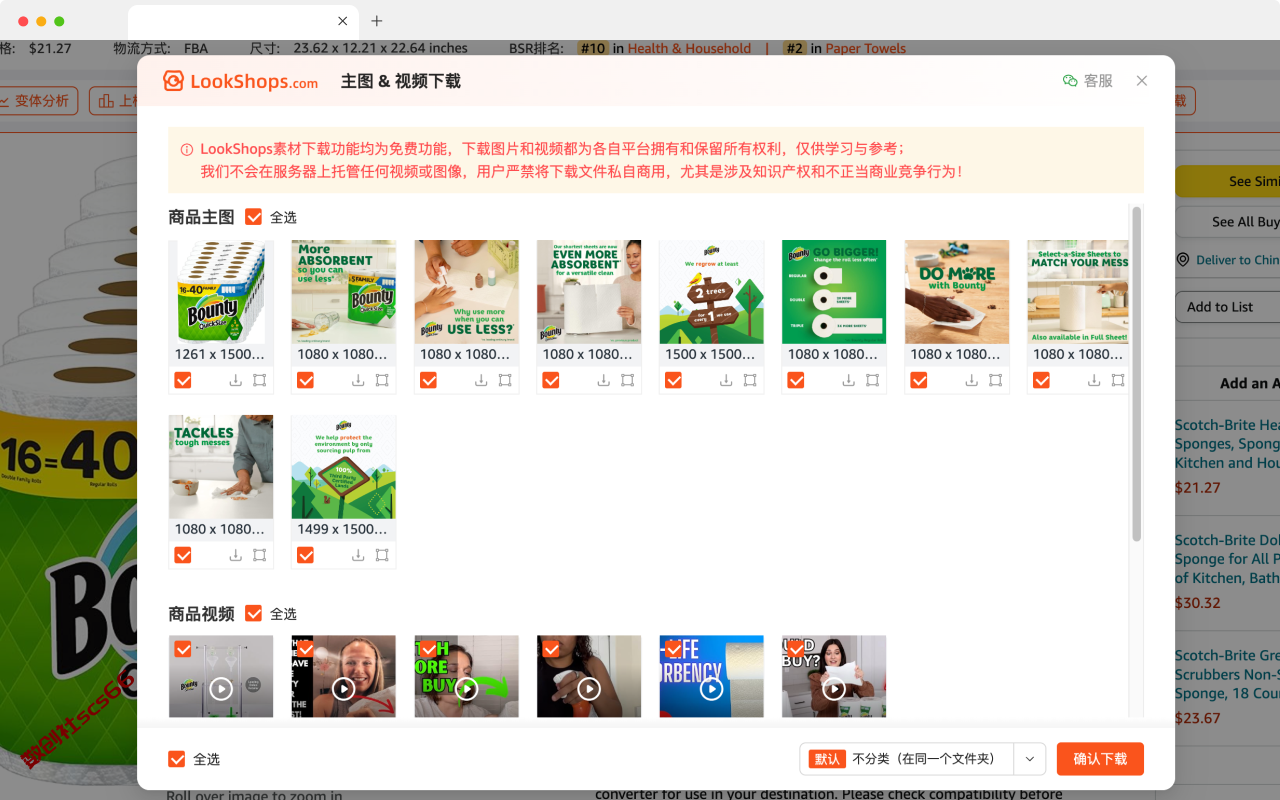Click the LookShops.com logo

(x=241, y=81)
